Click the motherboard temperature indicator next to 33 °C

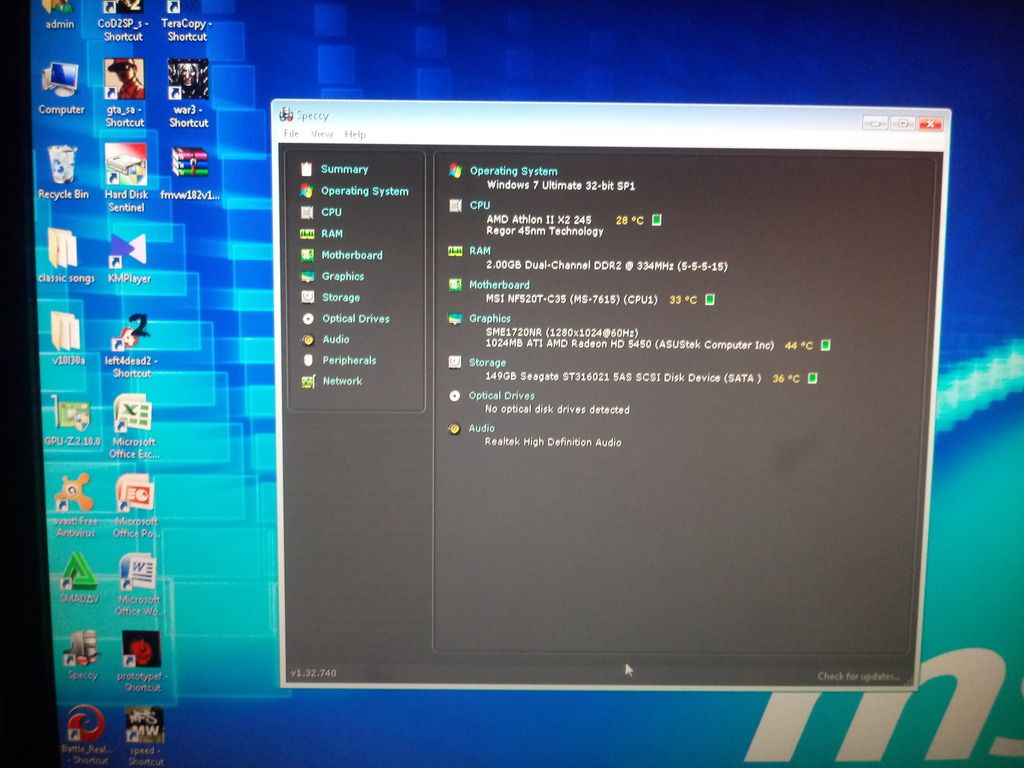[x=710, y=300]
